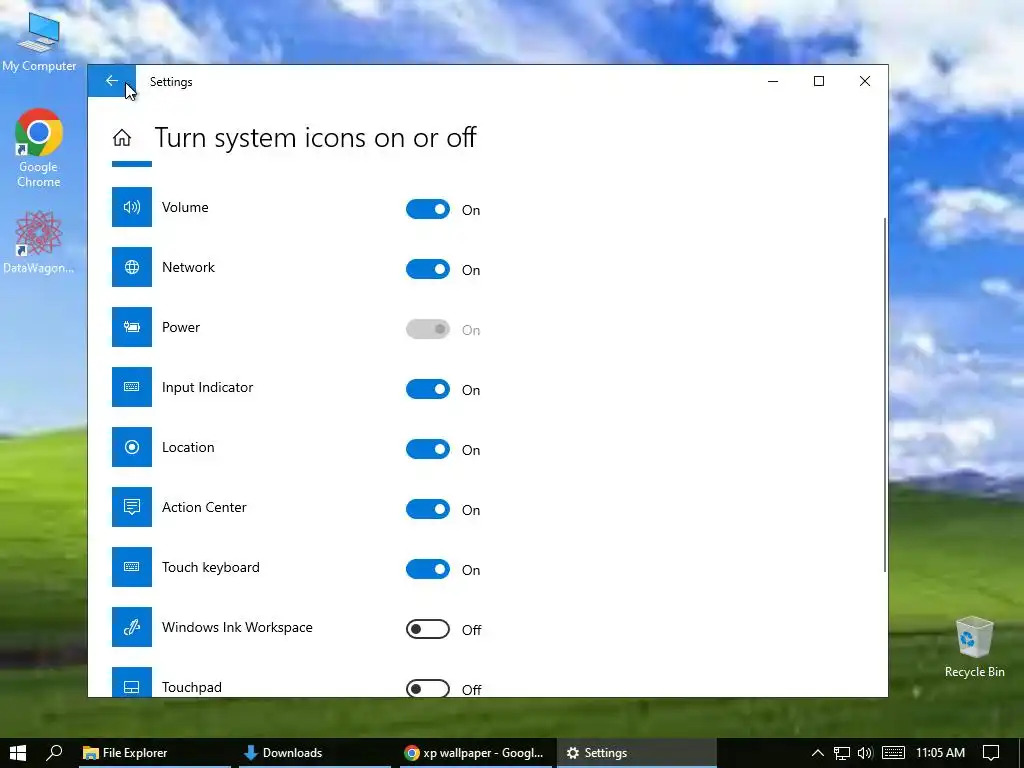This screenshot has width=1024, height=768.
Task: Turn off the Network system icon toggle
Action: point(428,269)
